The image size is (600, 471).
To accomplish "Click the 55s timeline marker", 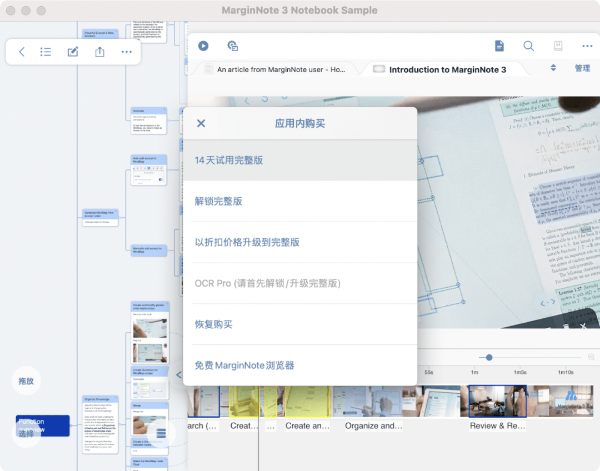I will pyautogui.click(x=429, y=372).
